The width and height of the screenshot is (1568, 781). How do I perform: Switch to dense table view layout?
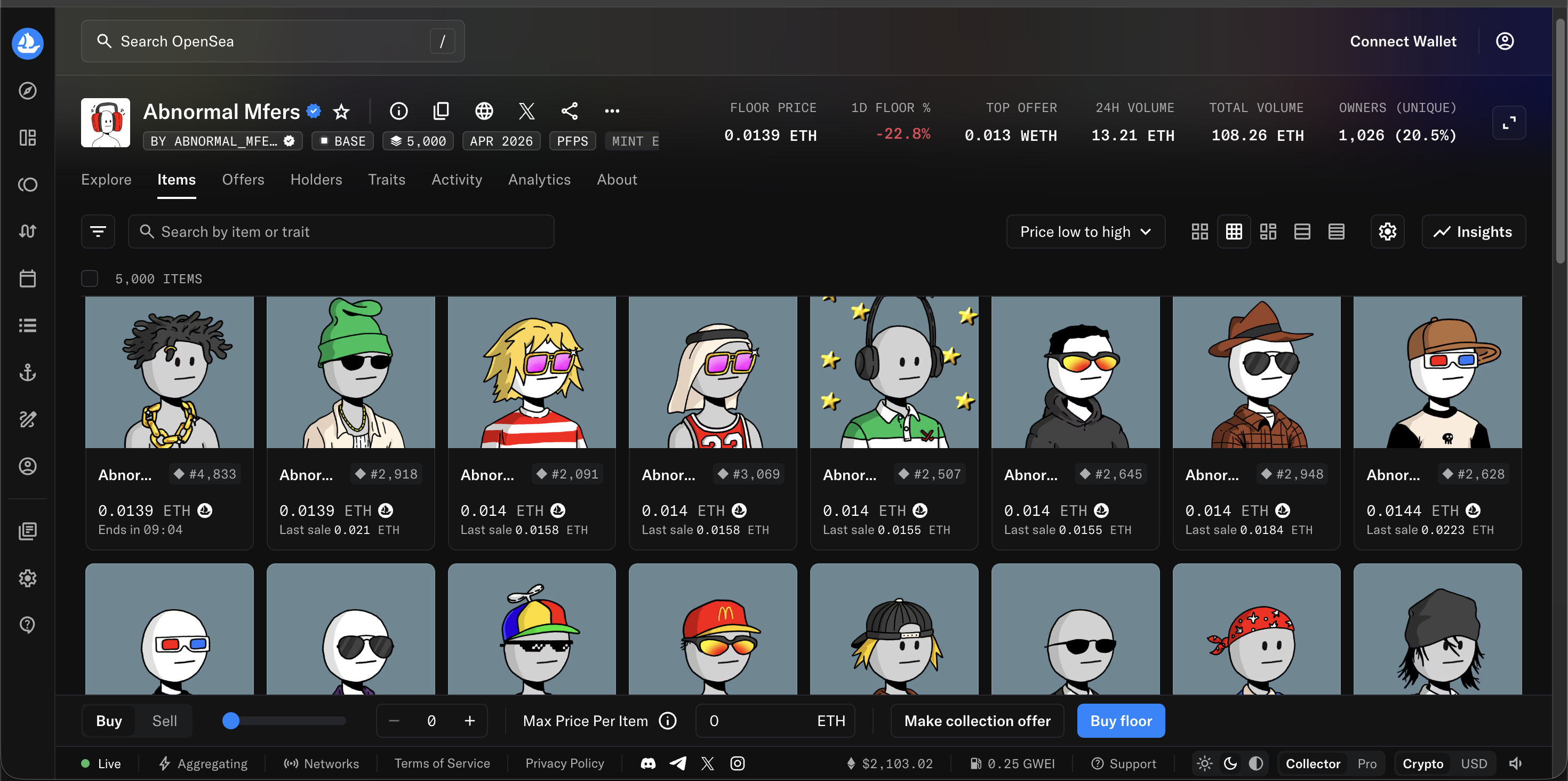pos(1336,232)
